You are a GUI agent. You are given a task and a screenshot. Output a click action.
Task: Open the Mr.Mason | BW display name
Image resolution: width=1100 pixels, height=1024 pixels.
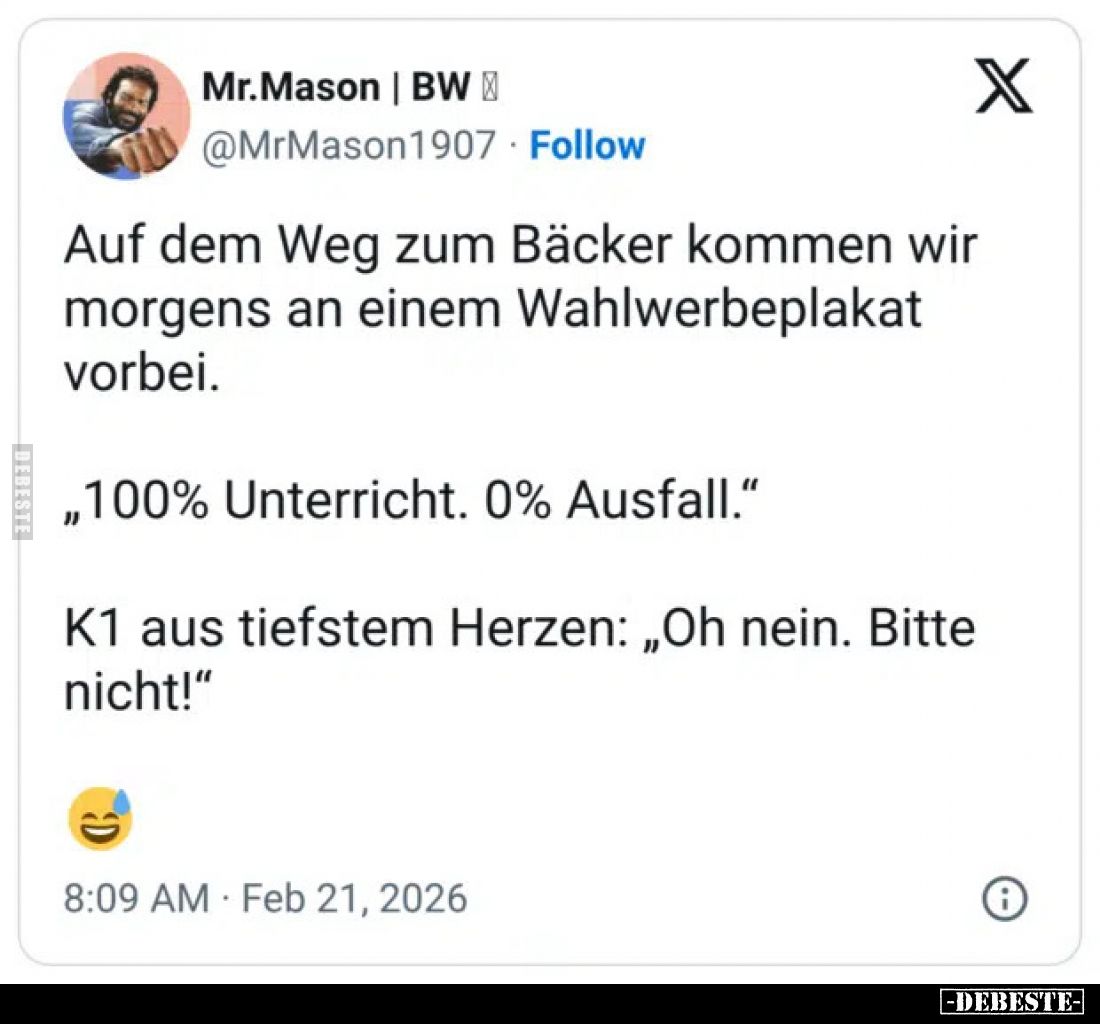click(335, 87)
